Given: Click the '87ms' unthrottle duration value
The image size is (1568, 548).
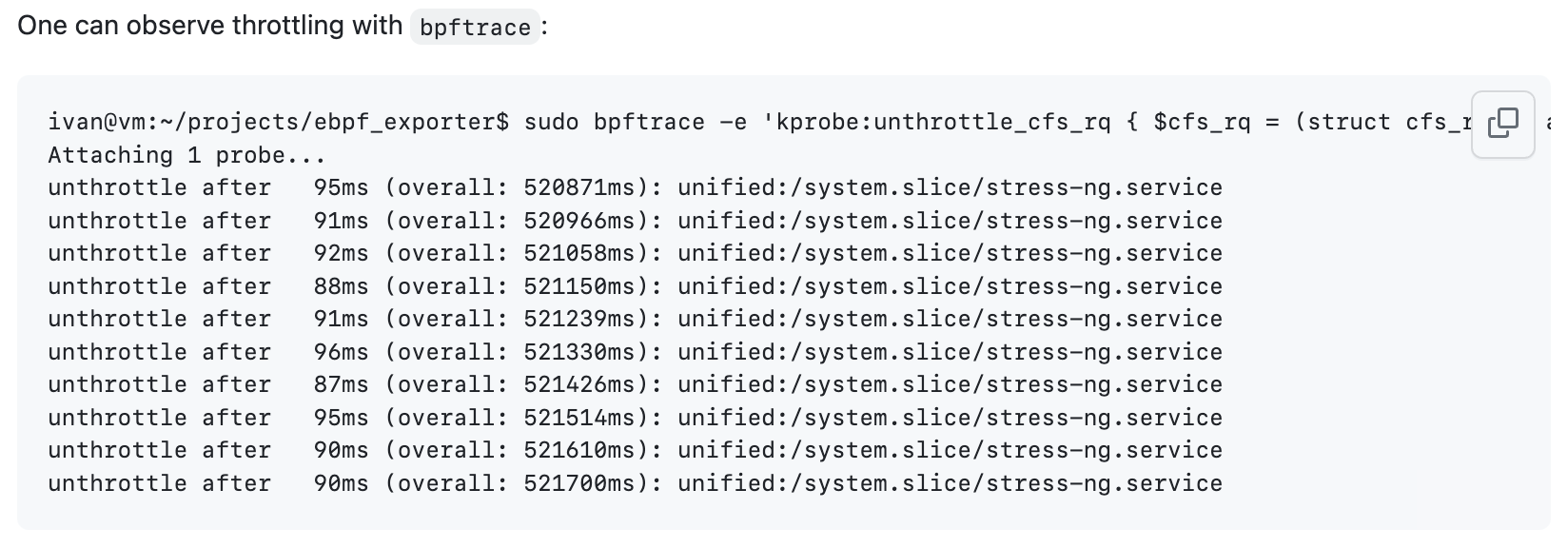Looking at the screenshot, I should 341,384.
